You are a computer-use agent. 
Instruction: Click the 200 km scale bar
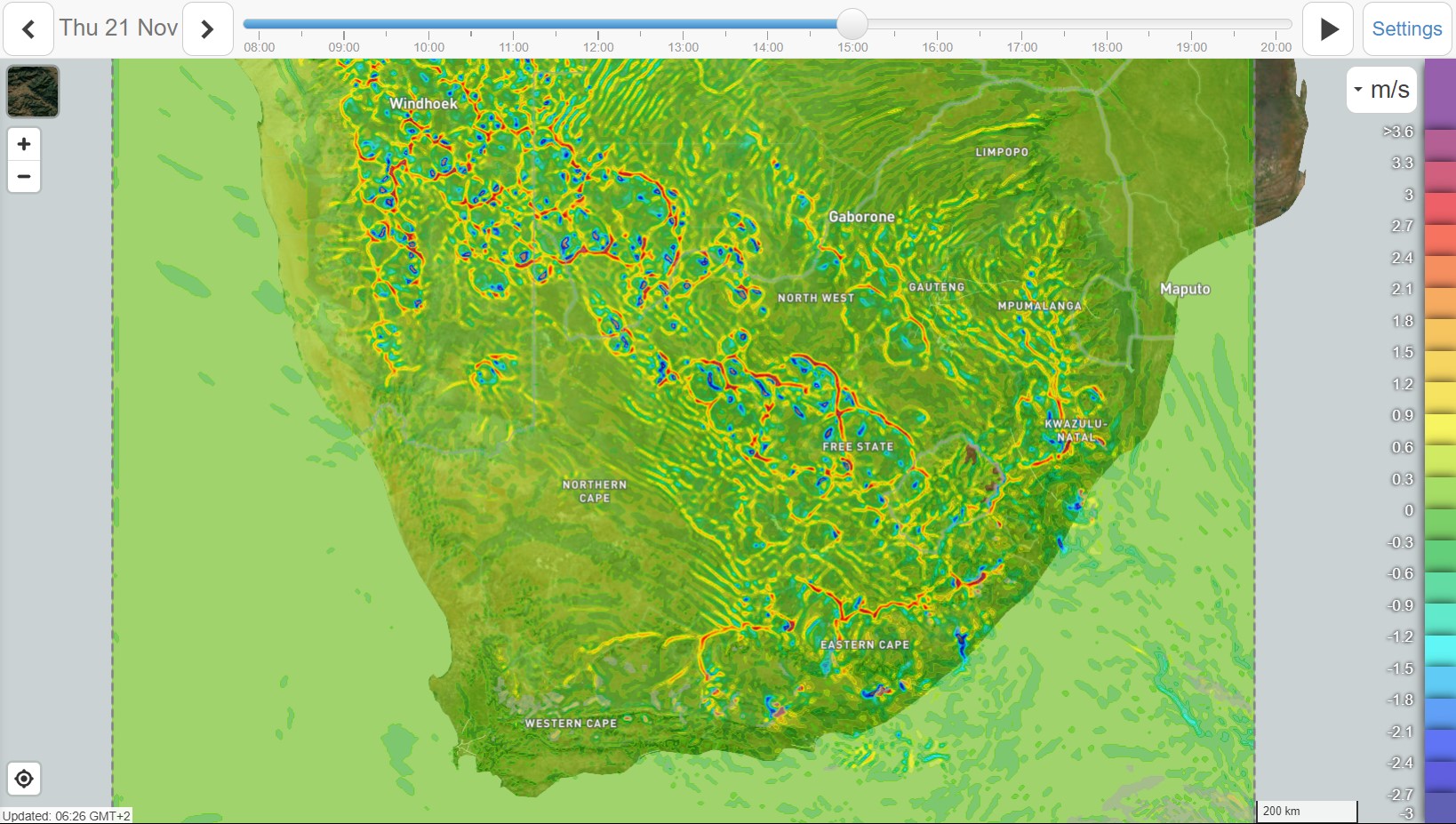(x=1307, y=811)
